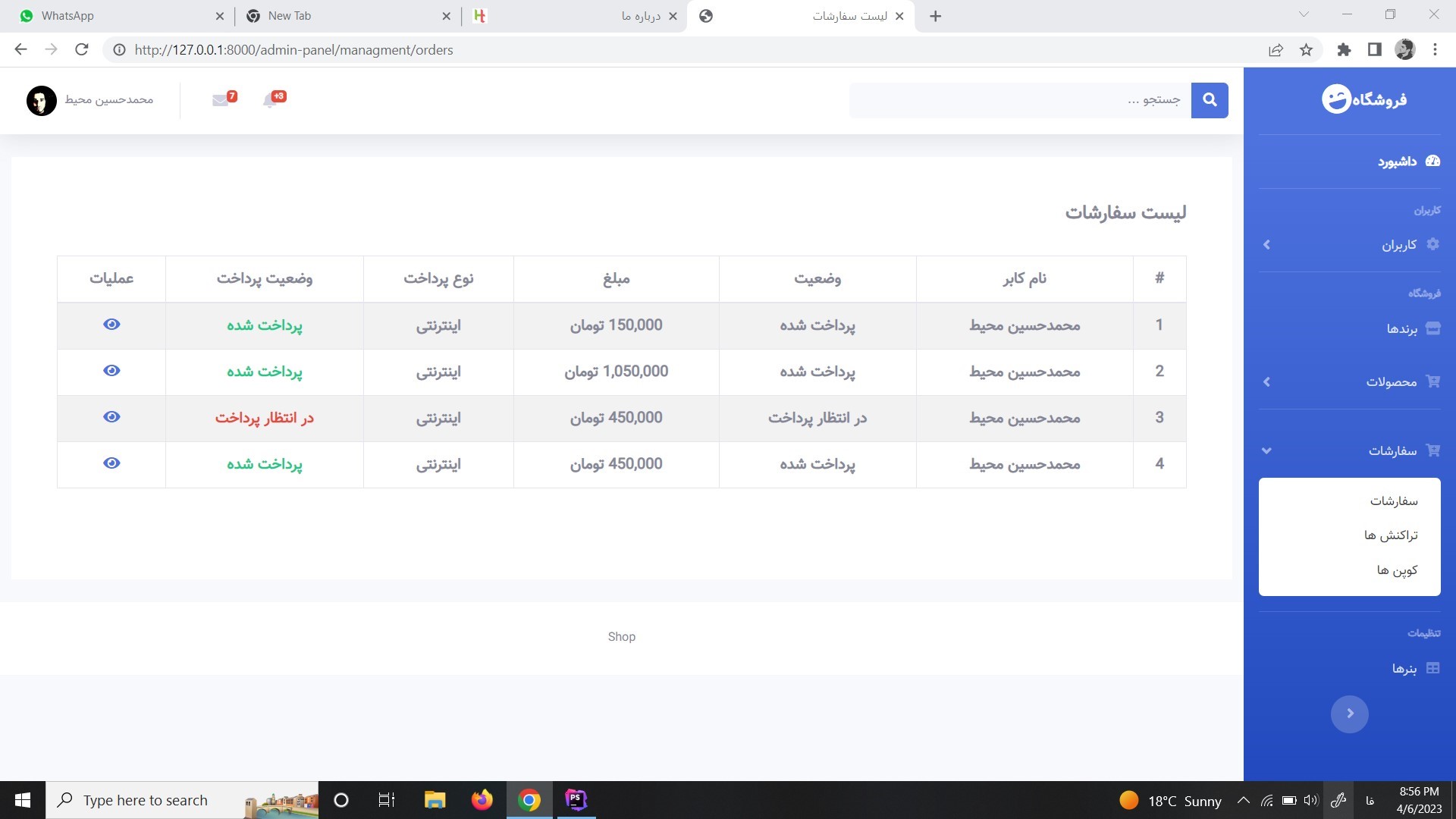The height and width of the screenshot is (819, 1456).
Task: Click the Shop footer link
Action: tap(621, 636)
